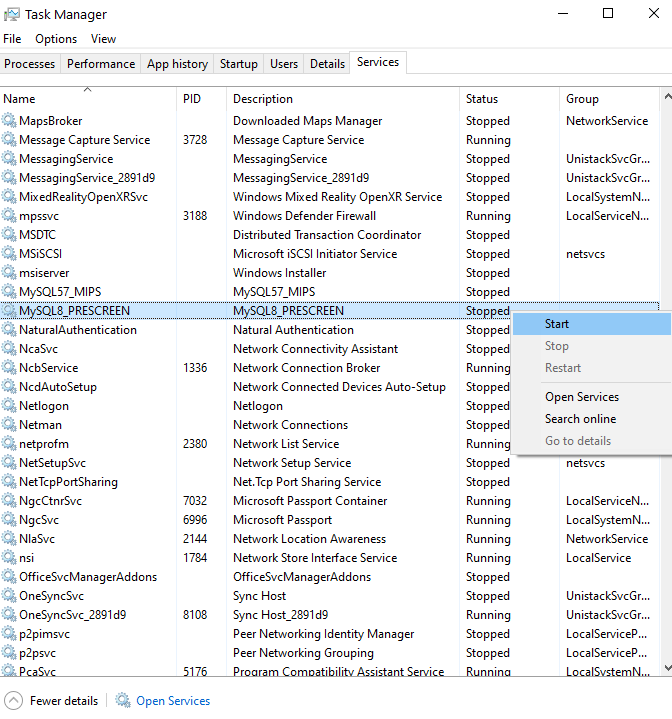Open the View menu
Image resolution: width=672 pixels, height=719 pixels.
tap(103, 39)
